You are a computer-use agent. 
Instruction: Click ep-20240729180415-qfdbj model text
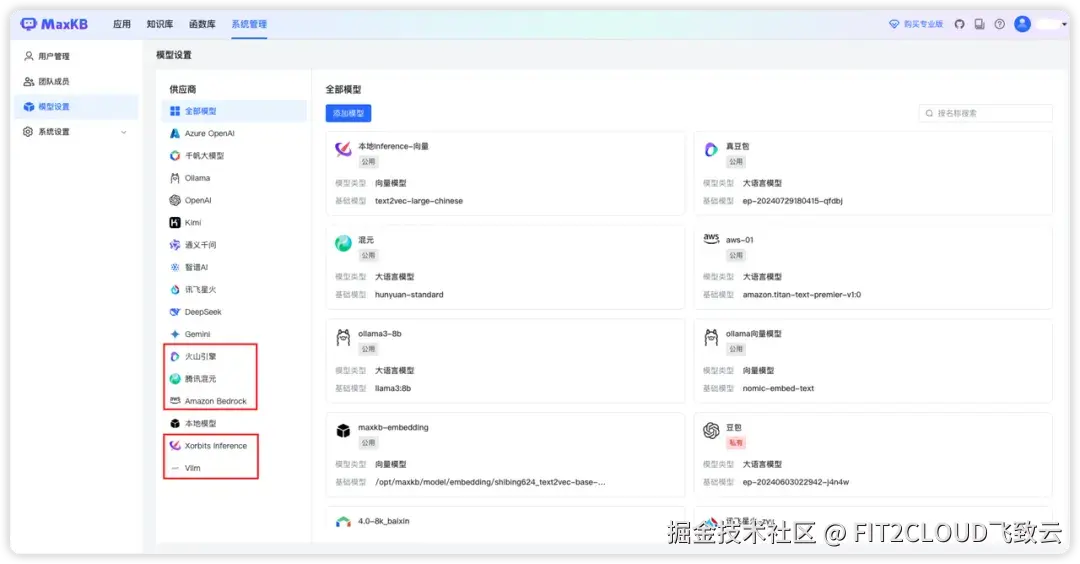793,201
